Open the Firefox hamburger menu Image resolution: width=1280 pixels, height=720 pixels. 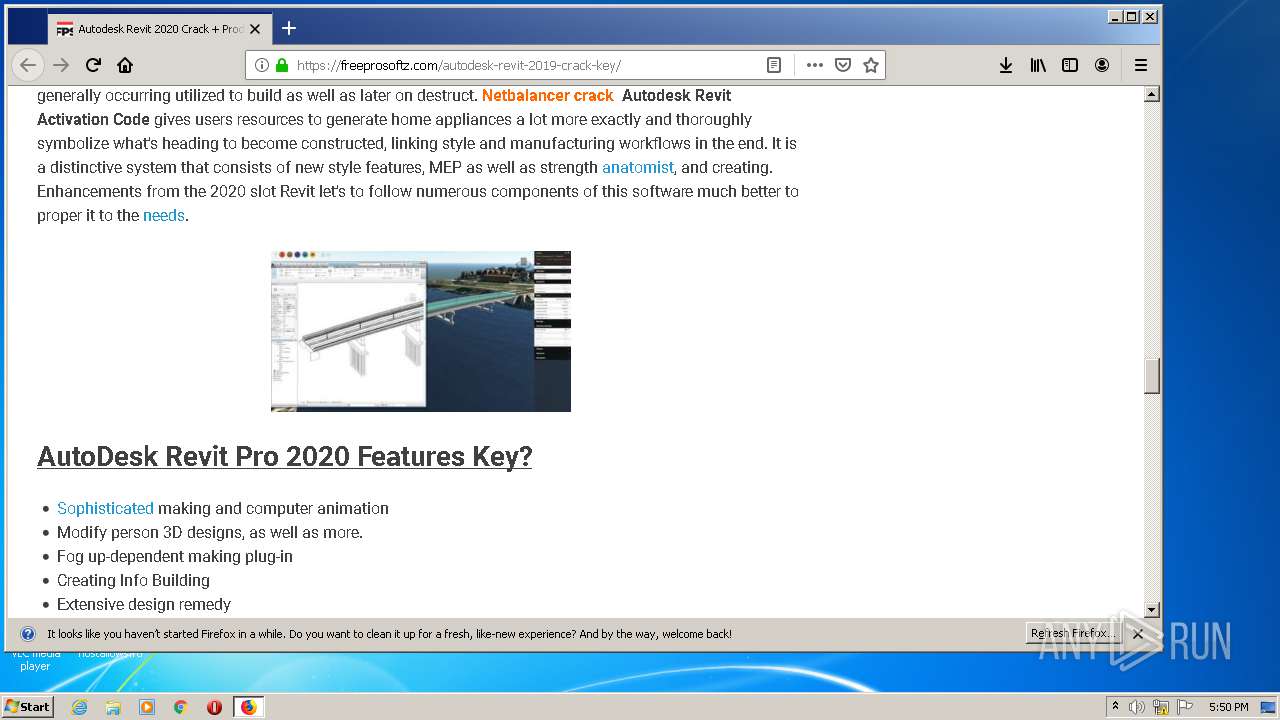(1141, 65)
